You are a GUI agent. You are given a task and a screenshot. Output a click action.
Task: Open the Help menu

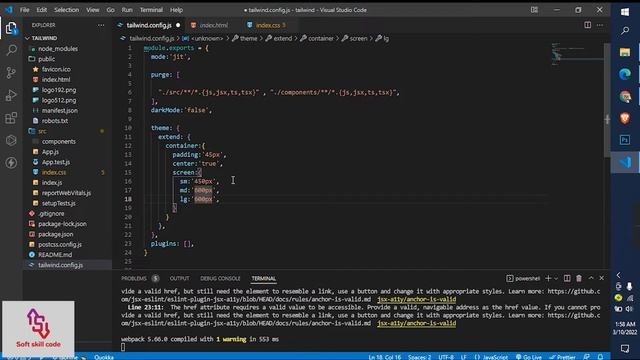point(176,10)
